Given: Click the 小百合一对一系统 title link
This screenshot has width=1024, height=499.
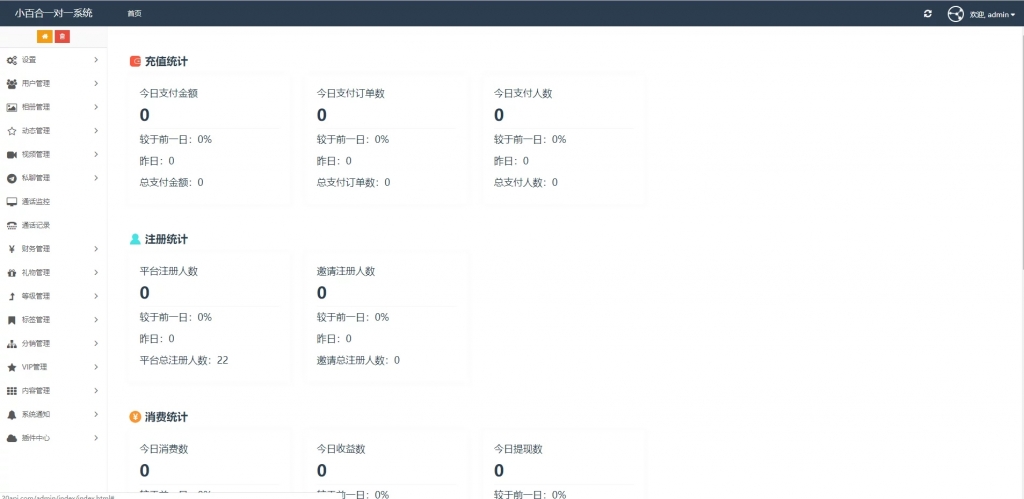Looking at the screenshot, I should click(54, 14).
